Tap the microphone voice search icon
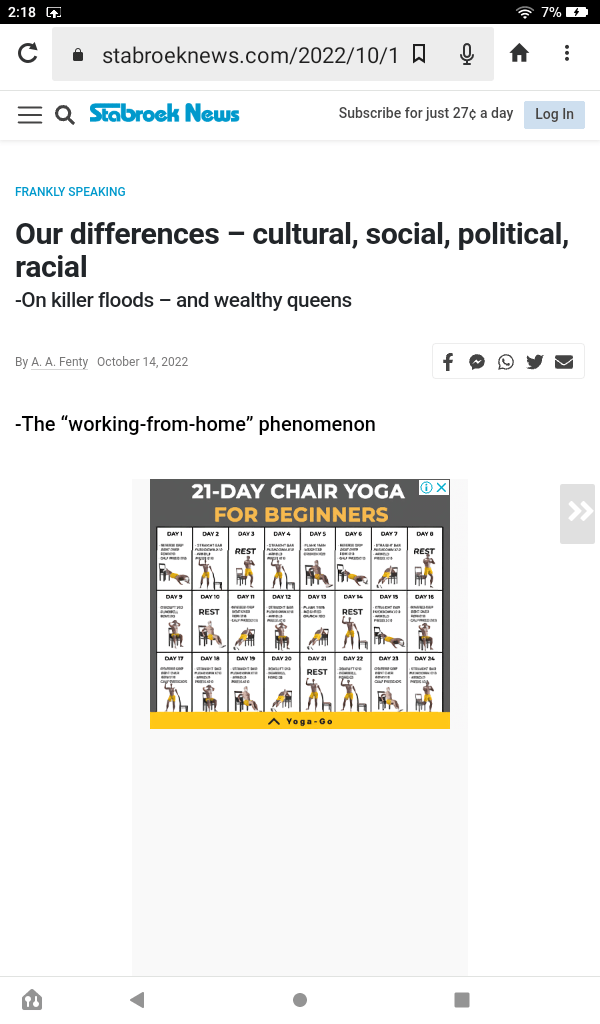 (466, 54)
